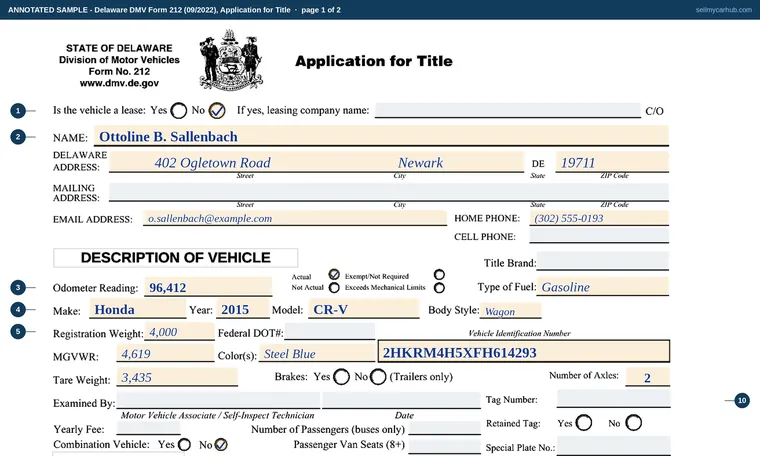Click the Odometer Reading field 96,412
Image resolution: width=760 pixels, height=456 pixels.
coord(208,287)
